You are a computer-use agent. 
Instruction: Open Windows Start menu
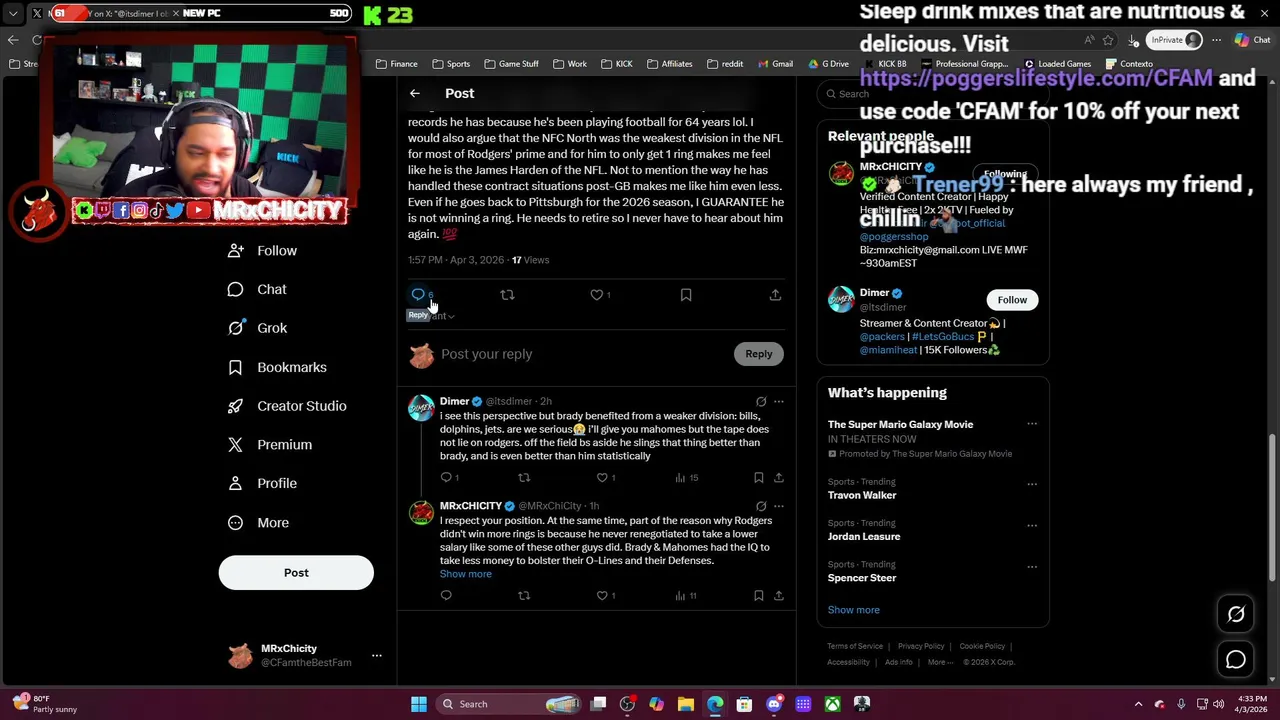click(419, 704)
